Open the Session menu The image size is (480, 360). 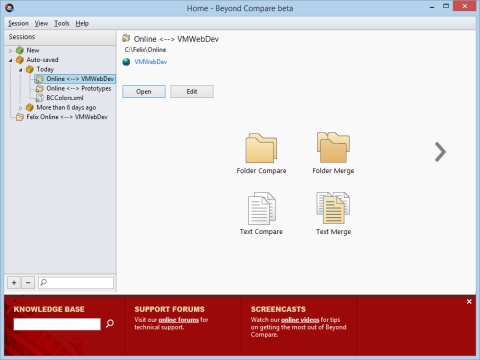(x=18, y=23)
